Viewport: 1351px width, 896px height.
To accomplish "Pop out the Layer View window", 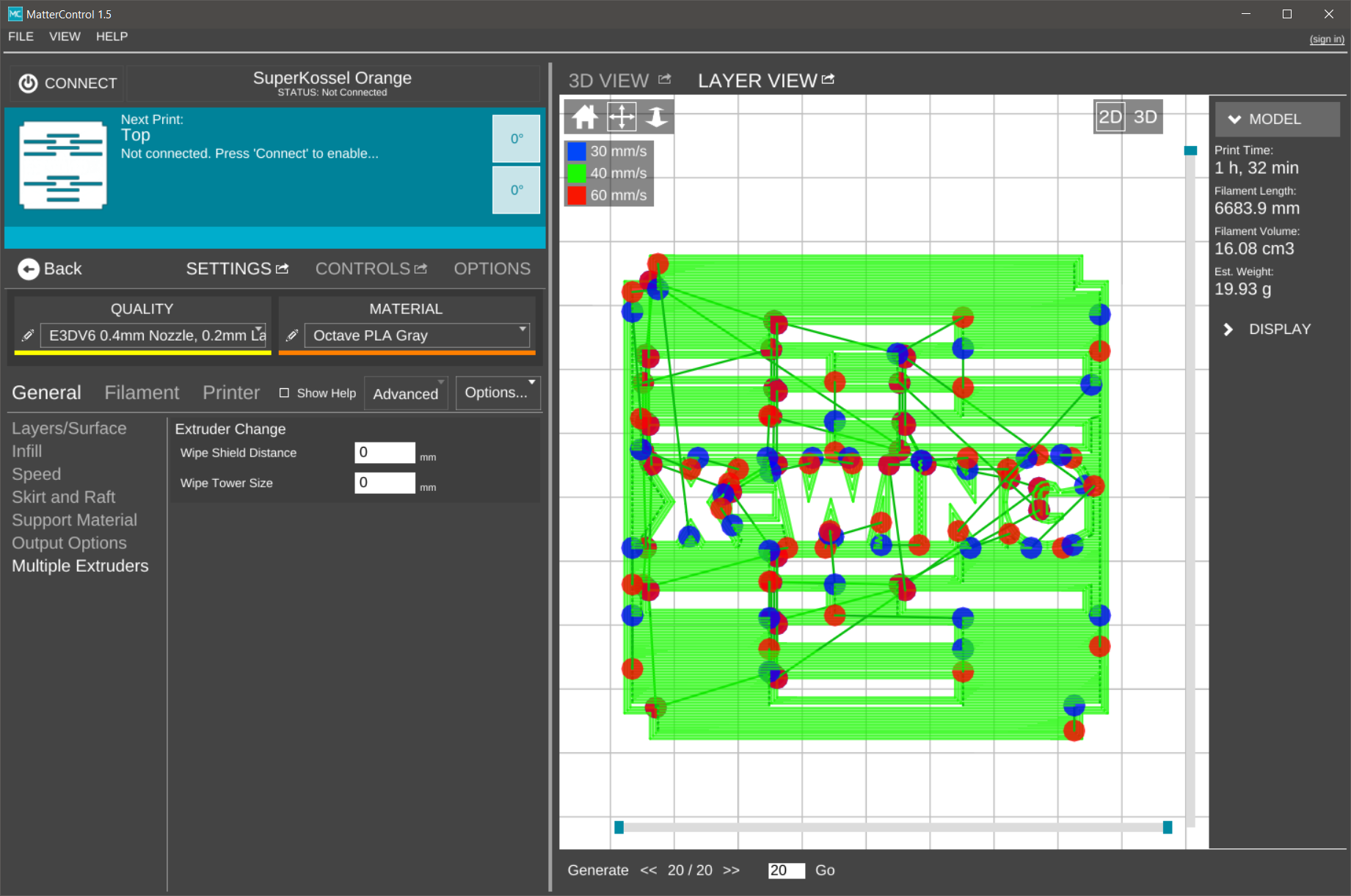I will pos(829,79).
